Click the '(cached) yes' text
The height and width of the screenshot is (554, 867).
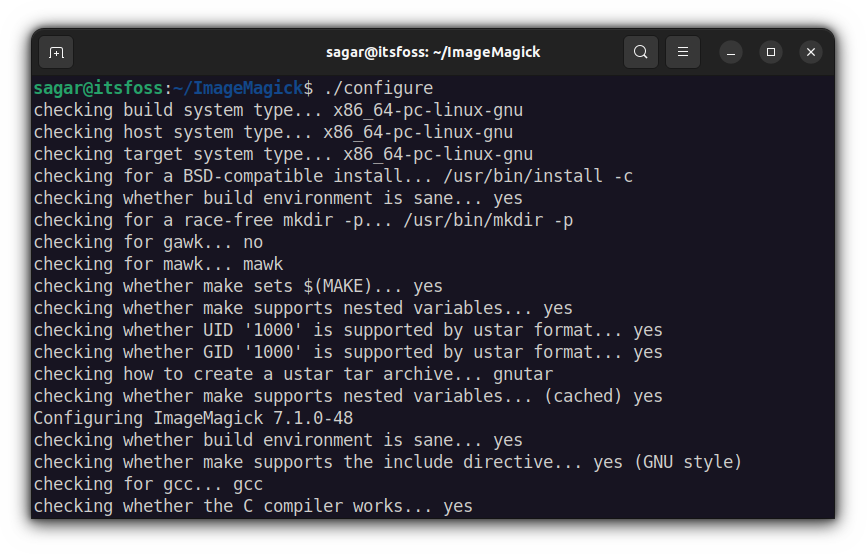(602, 396)
